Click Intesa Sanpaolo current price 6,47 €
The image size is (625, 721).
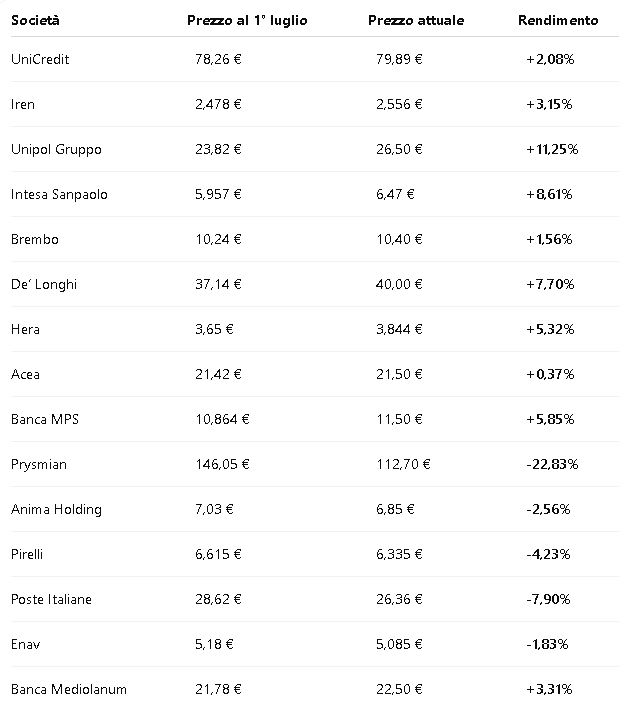click(395, 195)
